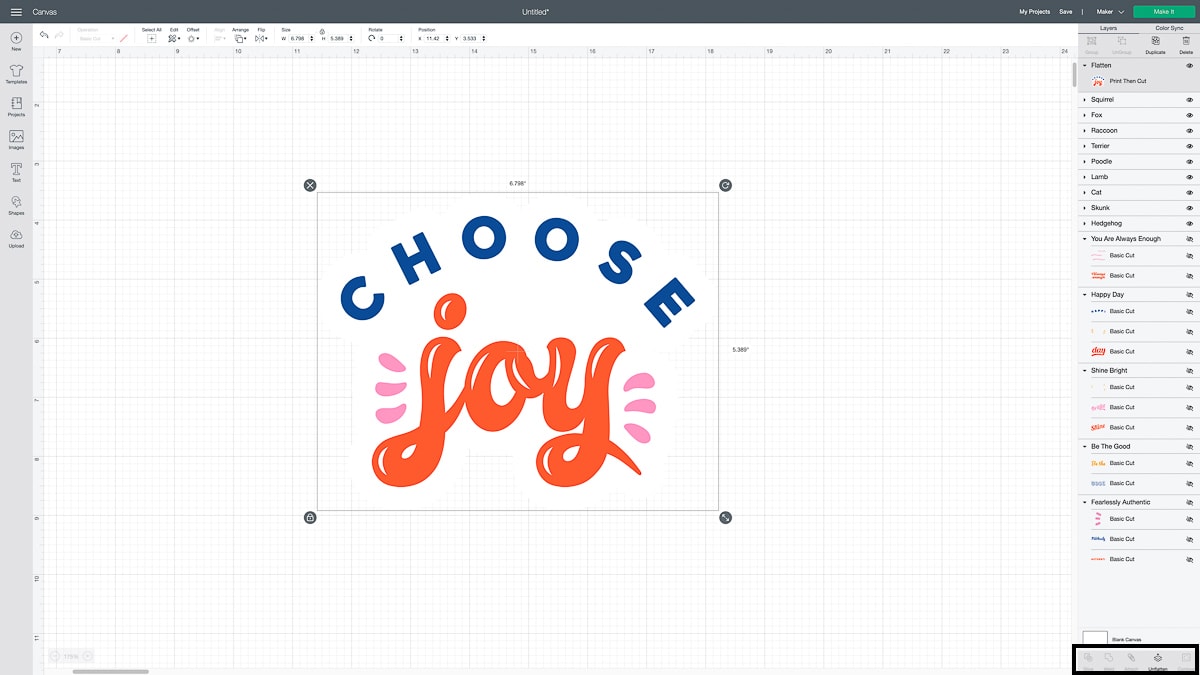Collapse the Shine Bright layer group
1200x675 pixels.
(1085, 371)
